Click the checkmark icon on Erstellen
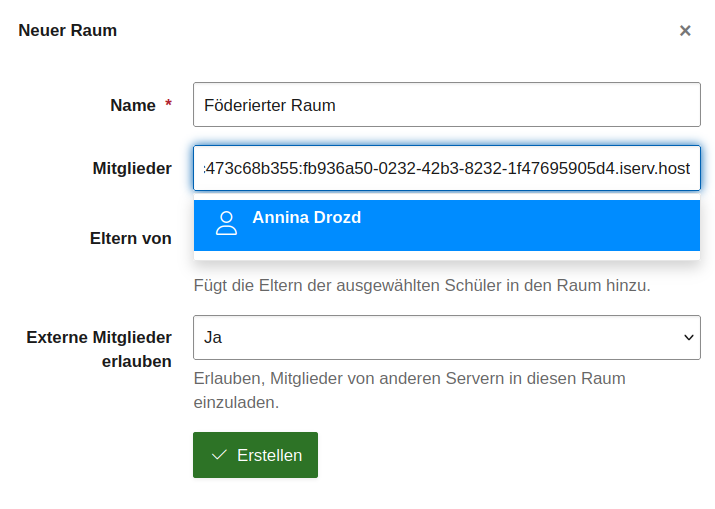The image size is (715, 509). pyautogui.click(x=220, y=455)
